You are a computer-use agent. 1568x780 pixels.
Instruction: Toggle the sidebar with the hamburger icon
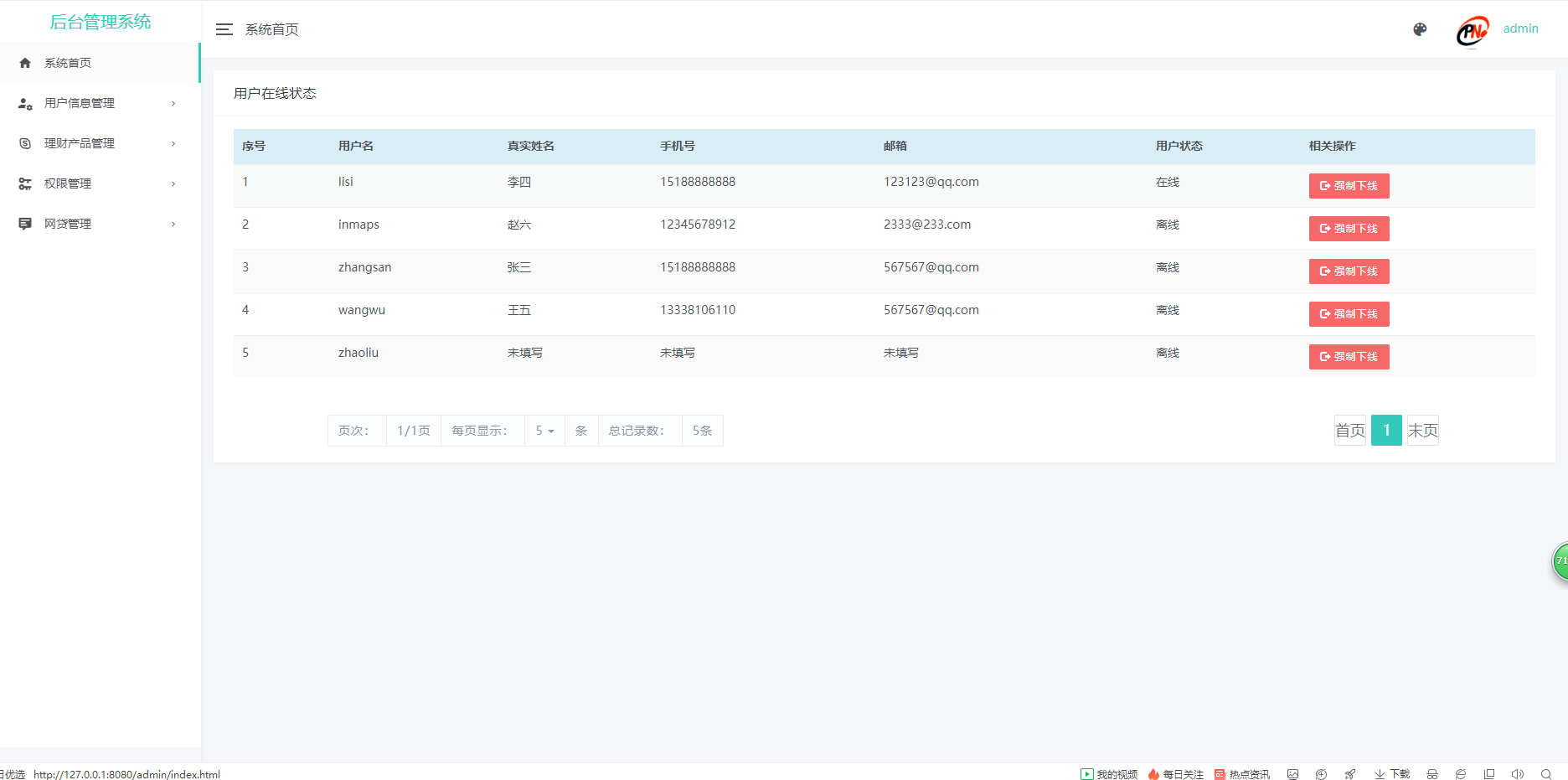(x=224, y=29)
